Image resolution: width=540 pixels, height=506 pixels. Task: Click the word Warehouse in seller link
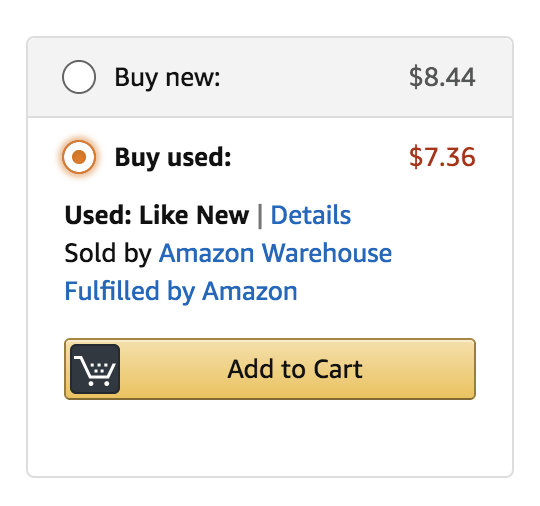[x=327, y=253]
